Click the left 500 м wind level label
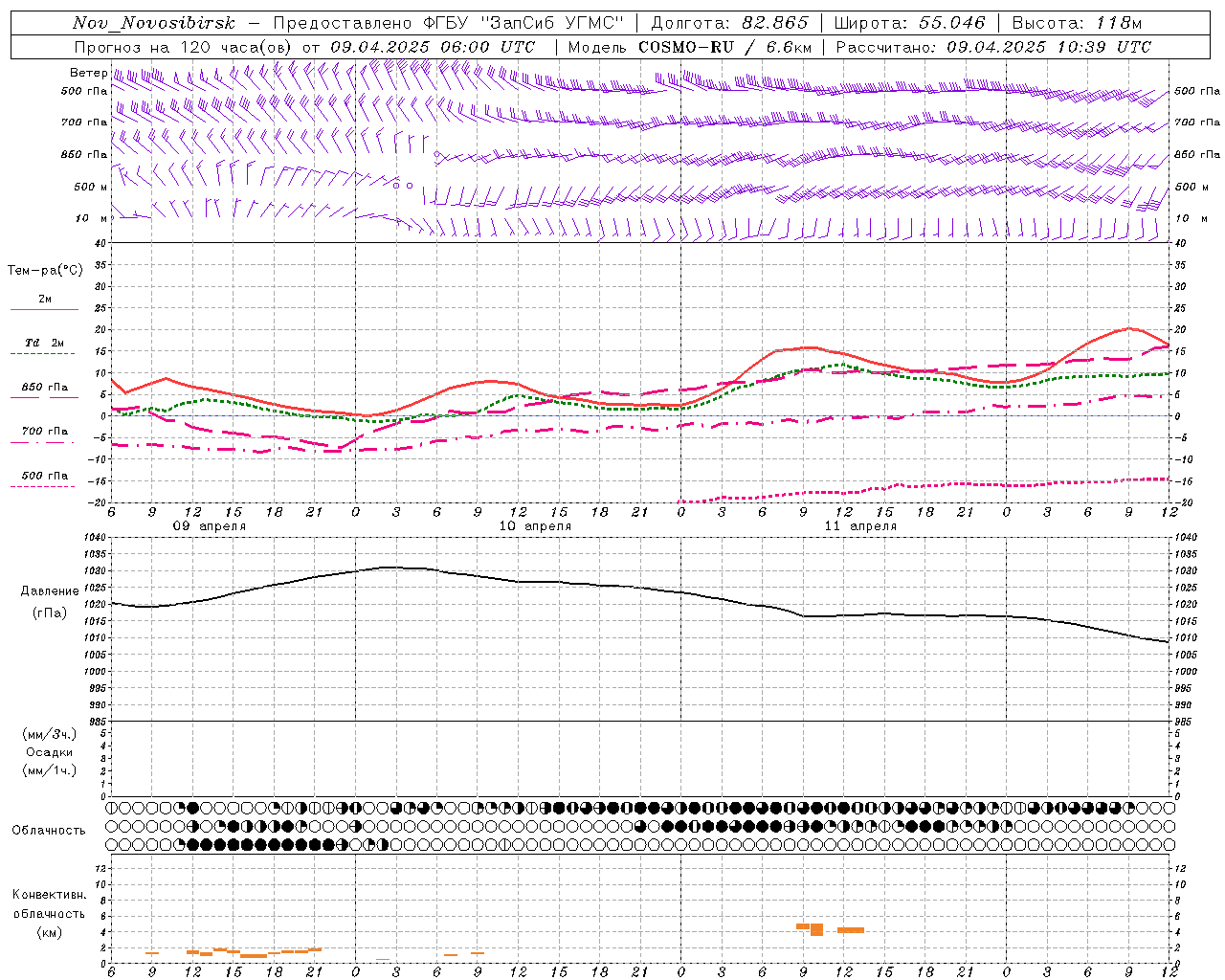Image resolution: width=1225 pixels, height=980 pixels. (x=91, y=187)
